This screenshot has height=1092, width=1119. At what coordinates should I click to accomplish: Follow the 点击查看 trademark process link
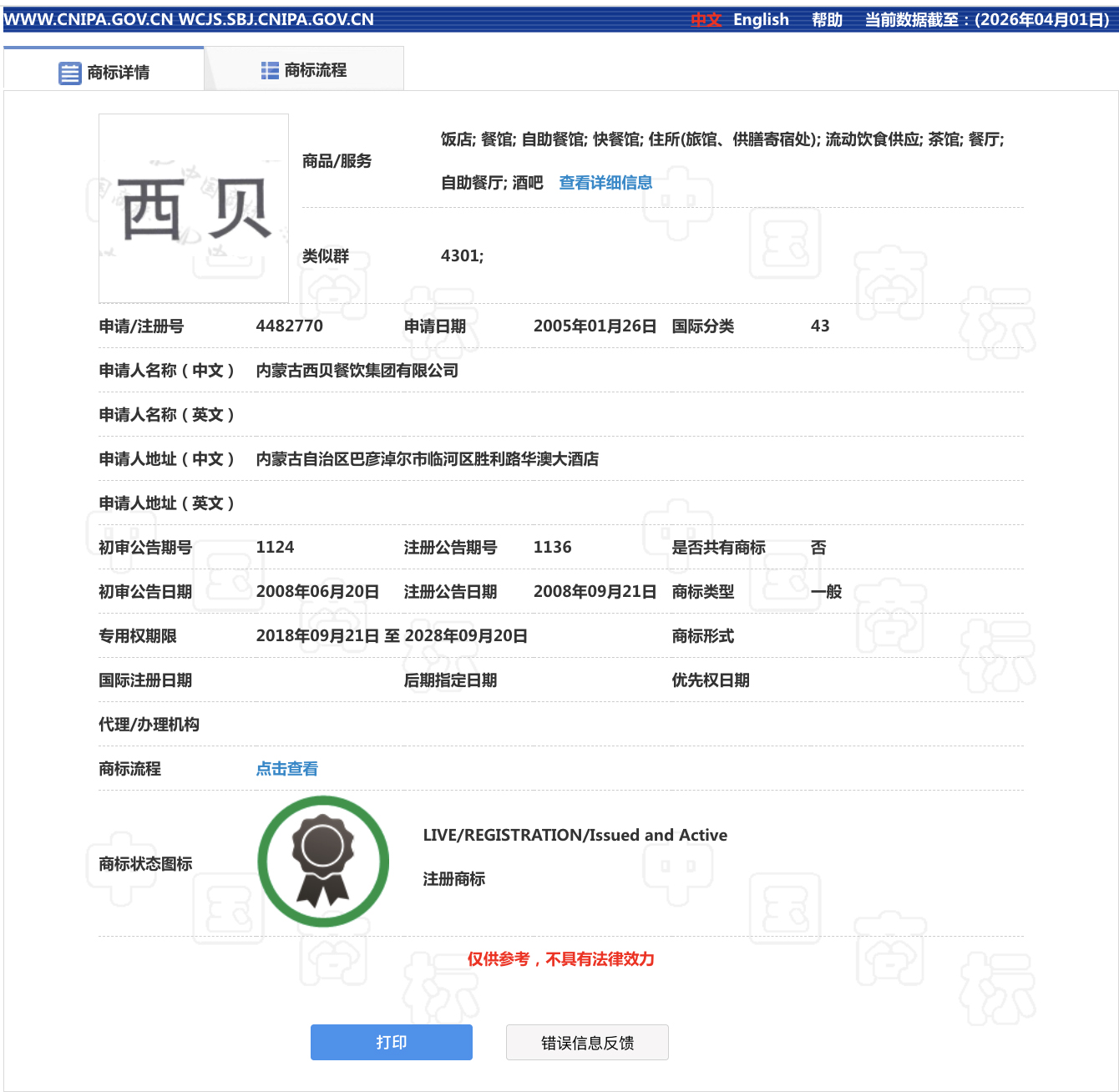(x=286, y=769)
